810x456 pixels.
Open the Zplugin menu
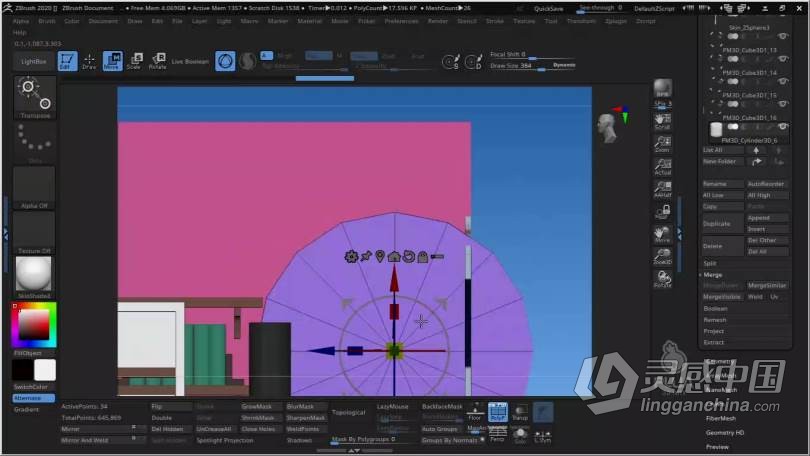click(616, 21)
